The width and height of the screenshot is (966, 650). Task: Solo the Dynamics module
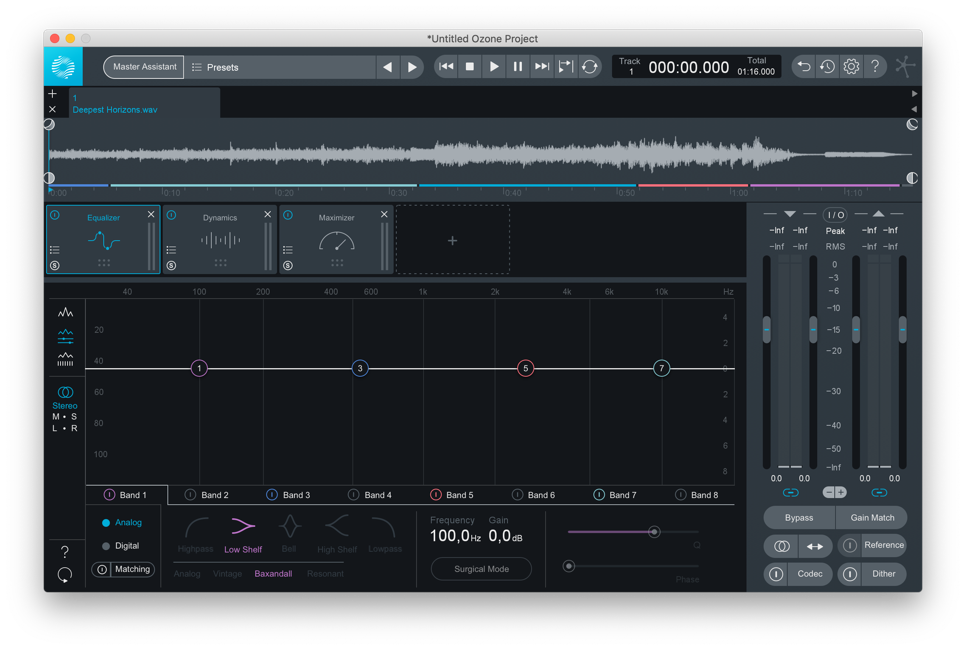click(171, 266)
